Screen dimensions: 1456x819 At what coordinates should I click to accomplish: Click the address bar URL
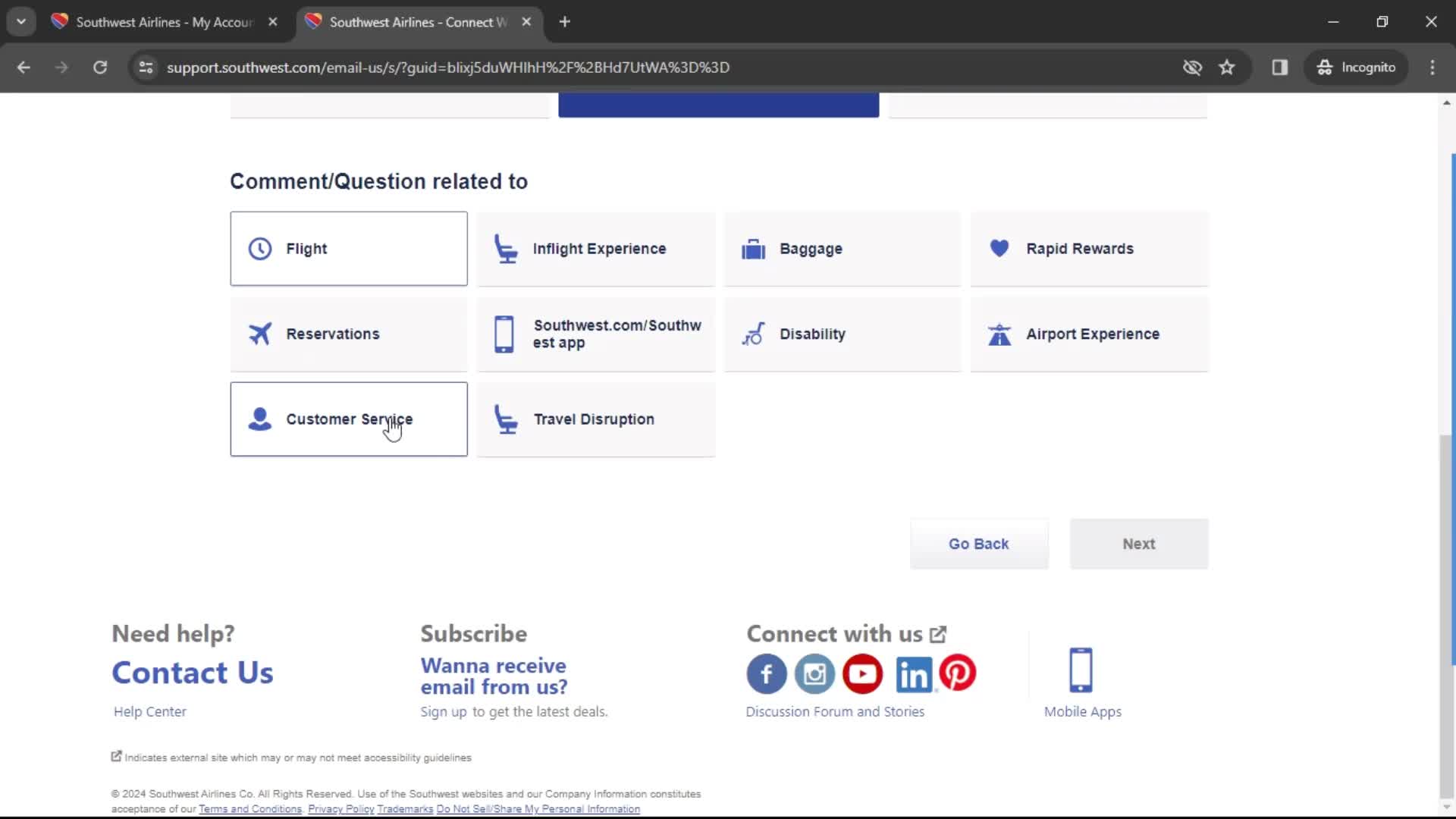[x=448, y=67]
